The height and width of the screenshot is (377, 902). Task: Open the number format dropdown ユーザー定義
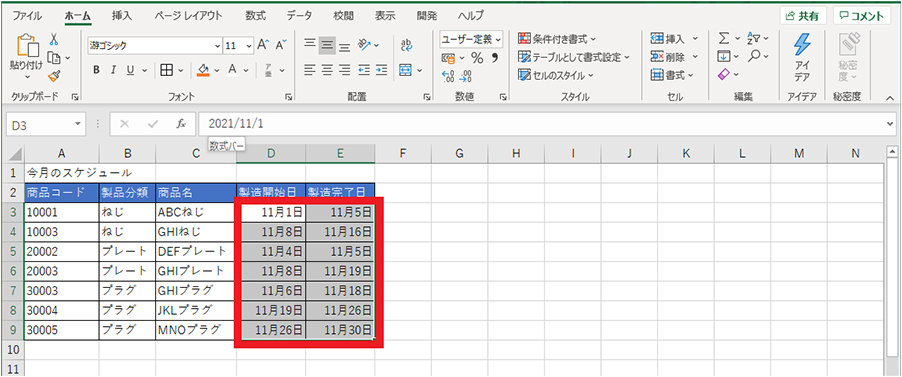[x=498, y=39]
